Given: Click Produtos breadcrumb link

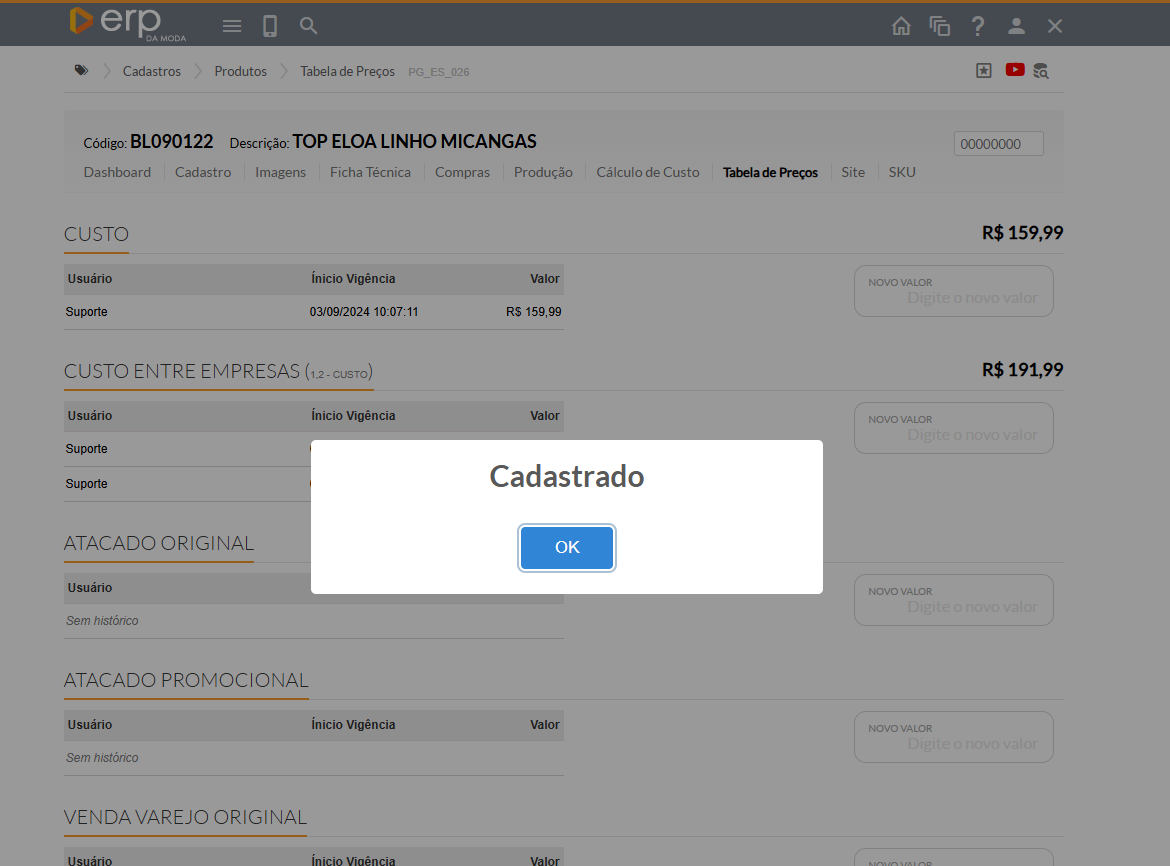Looking at the screenshot, I should click(x=240, y=71).
